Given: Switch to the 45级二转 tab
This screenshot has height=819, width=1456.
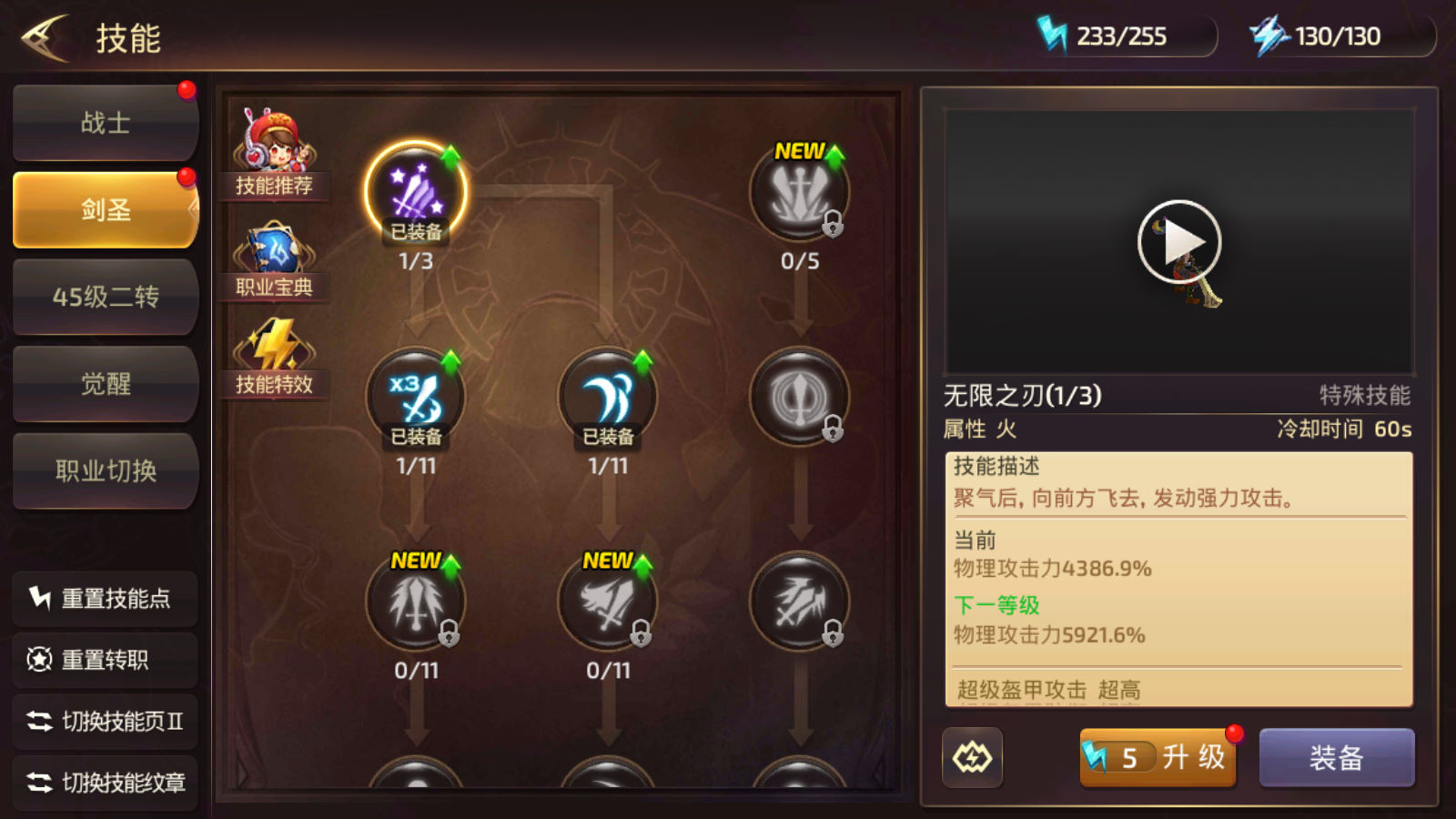Looking at the screenshot, I should 106,297.
